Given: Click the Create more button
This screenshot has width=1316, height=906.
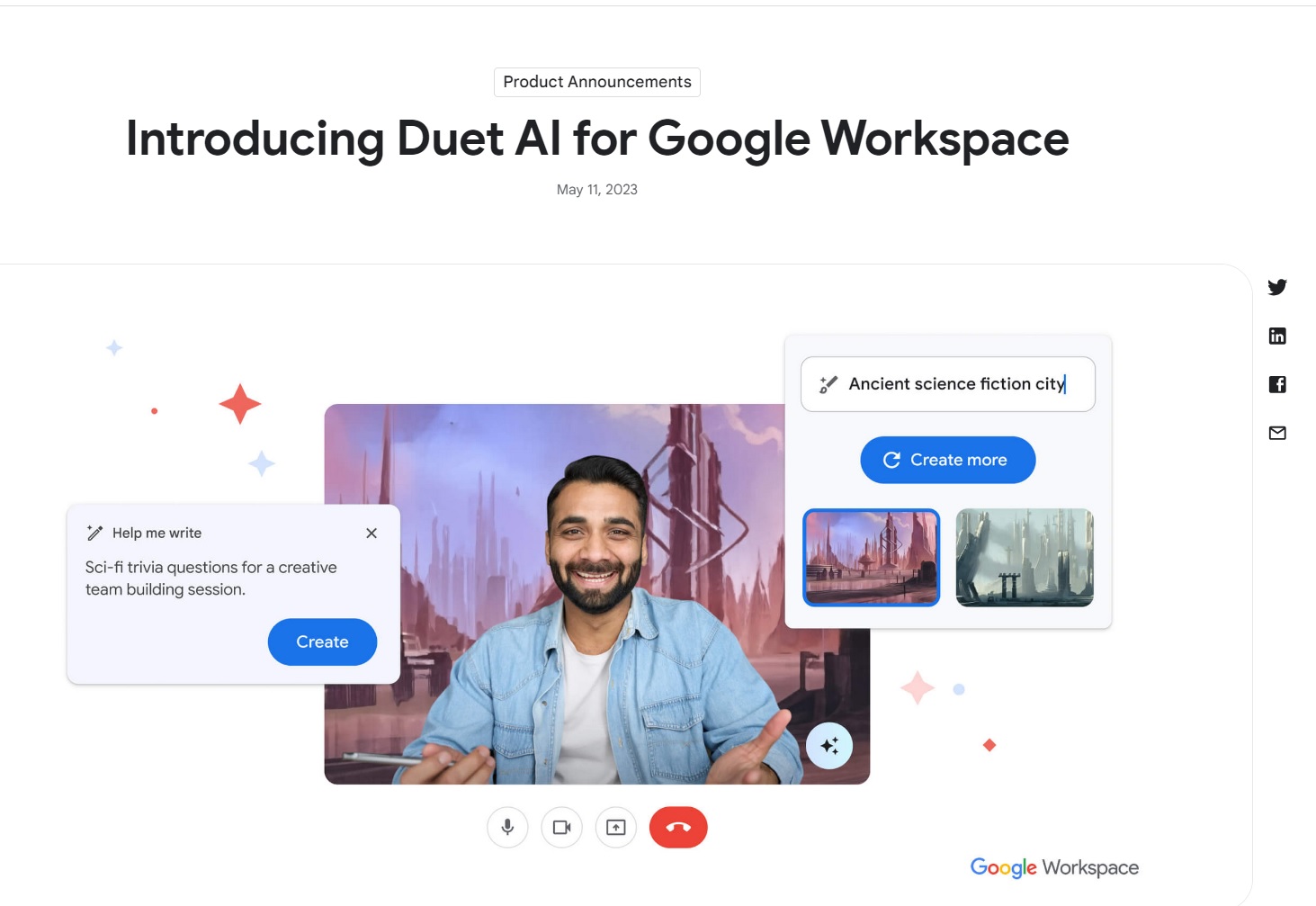Looking at the screenshot, I should point(947,459).
